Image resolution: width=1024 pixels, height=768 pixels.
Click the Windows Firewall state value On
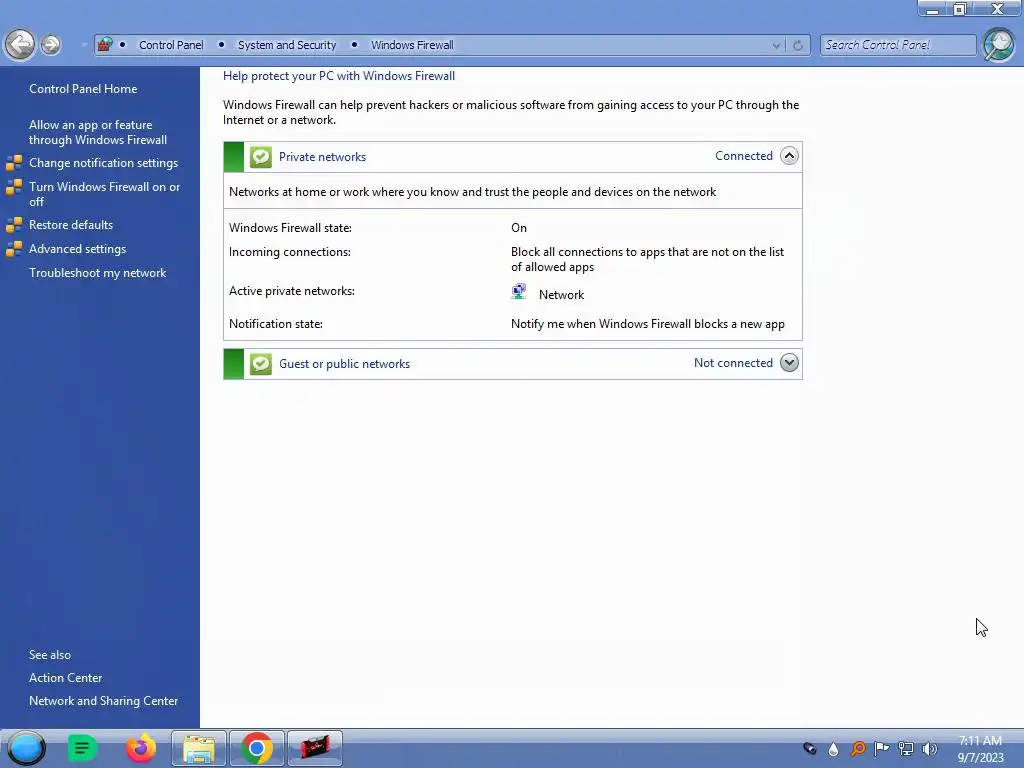tap(519, 228)
